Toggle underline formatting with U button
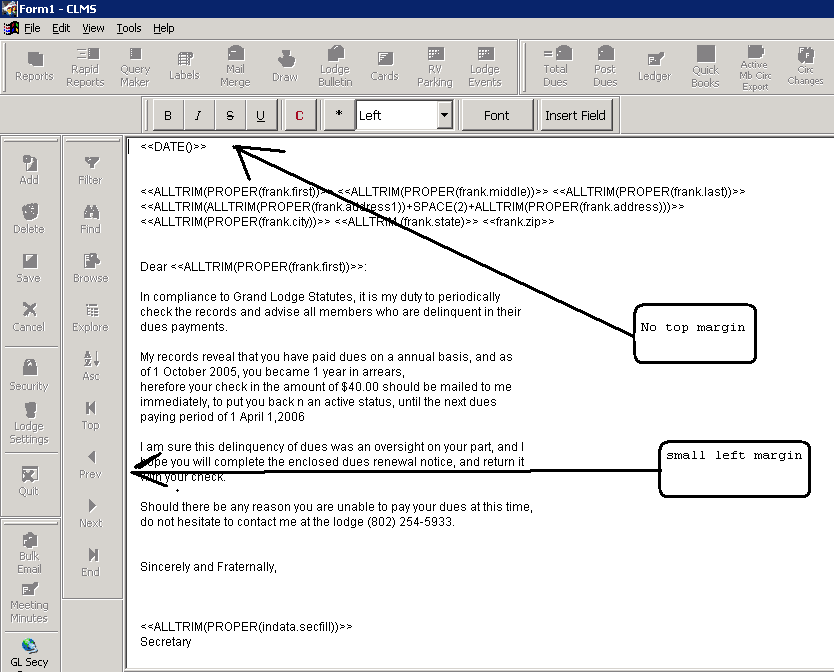Image resolution: width=834 pixels, height=672 pixels. click(x=261, y=116)
